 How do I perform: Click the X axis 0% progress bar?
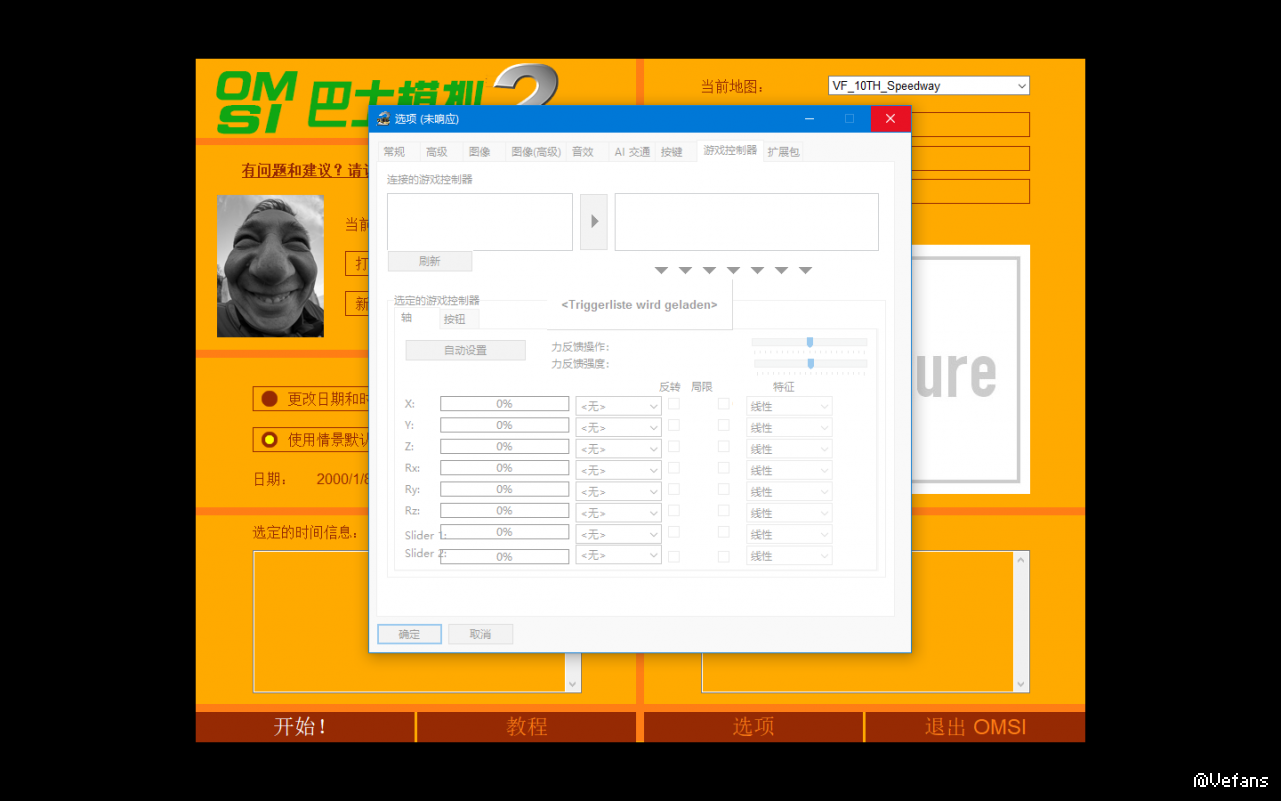(504, 404)
